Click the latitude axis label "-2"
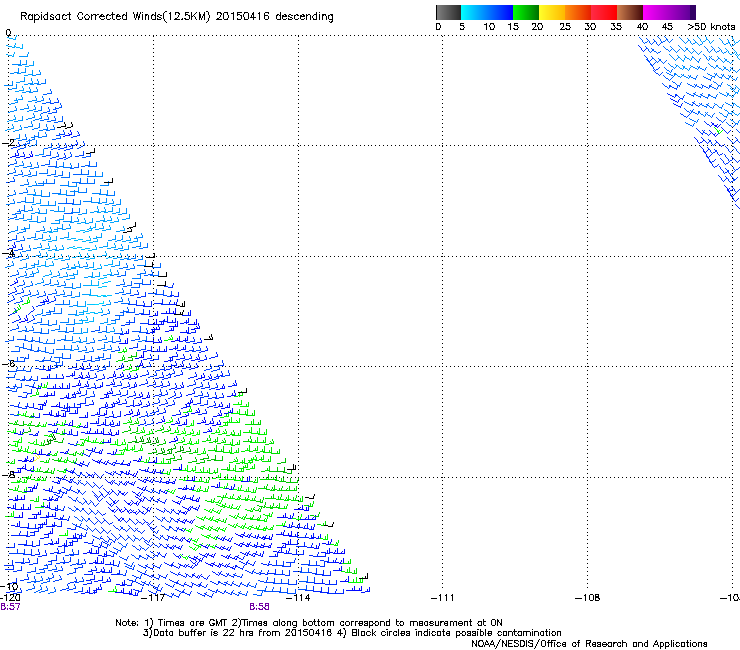 (x=8, y=143)
